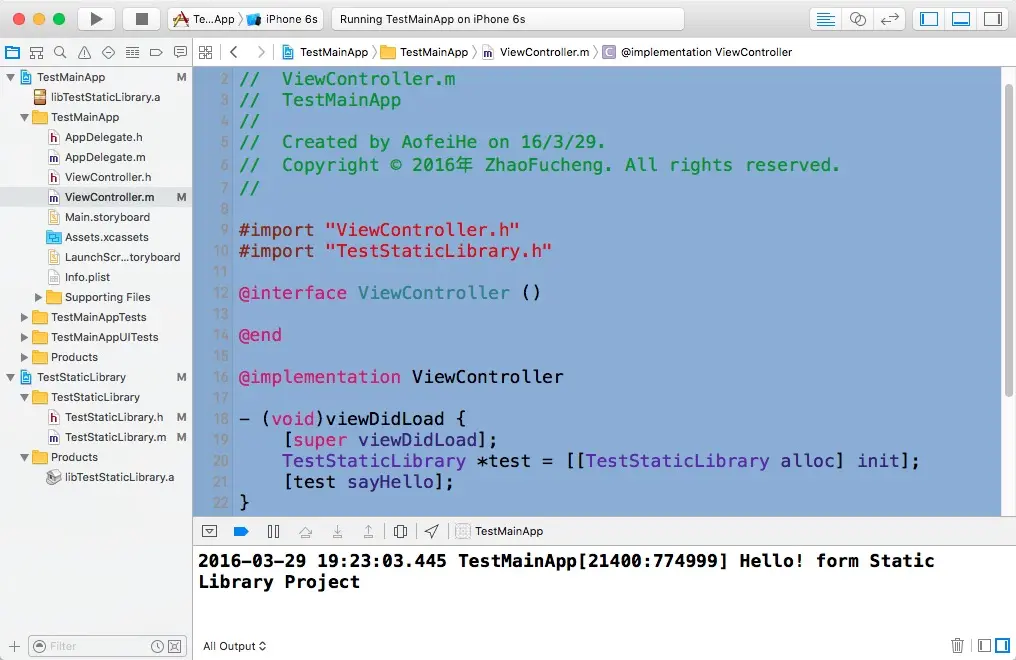Show the Assistant editor
This screenshot has height=660, width=1016.
pyautogui.click(x=857, y=19)
